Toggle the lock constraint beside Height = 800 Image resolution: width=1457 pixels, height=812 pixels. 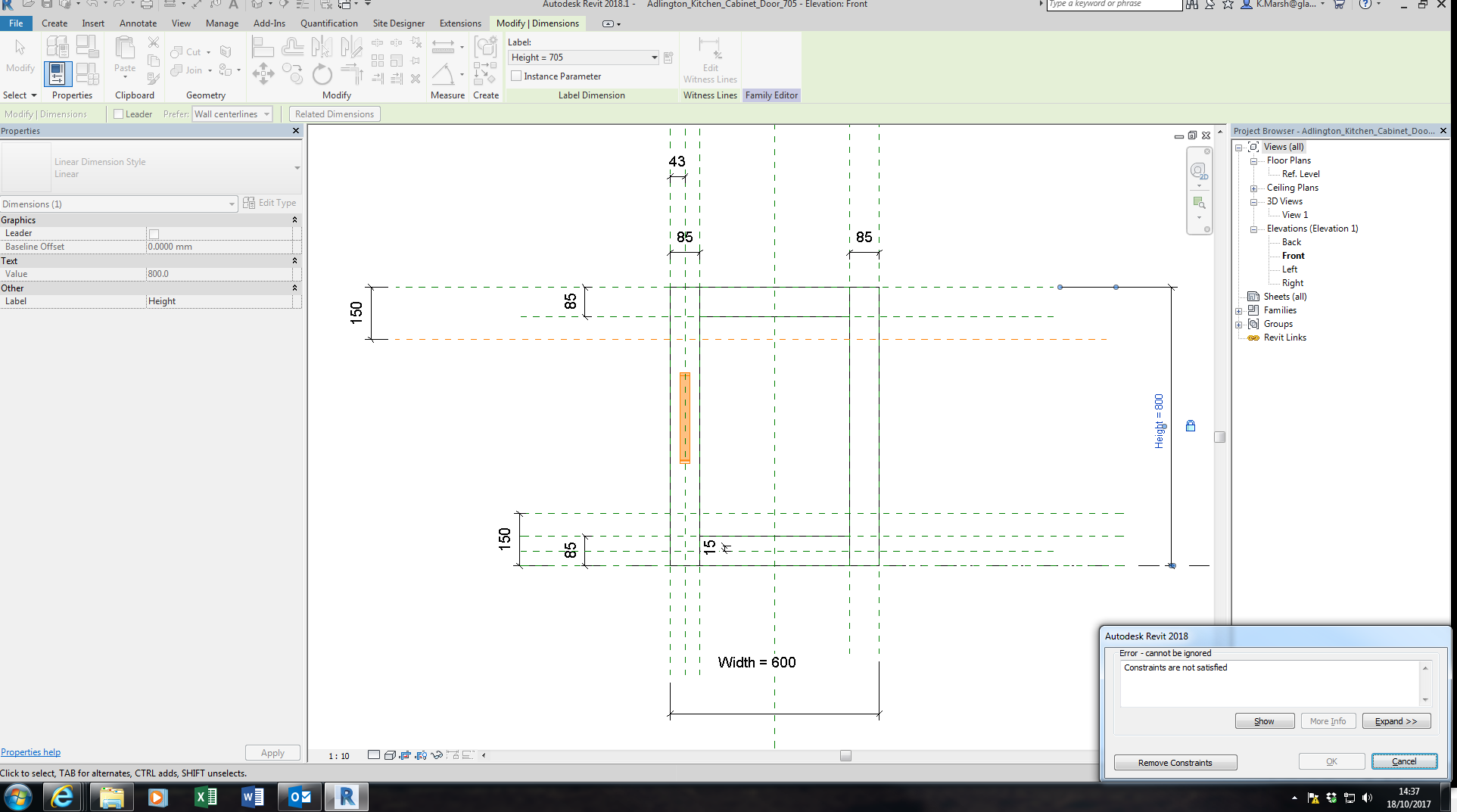(x=1191, y=425)
